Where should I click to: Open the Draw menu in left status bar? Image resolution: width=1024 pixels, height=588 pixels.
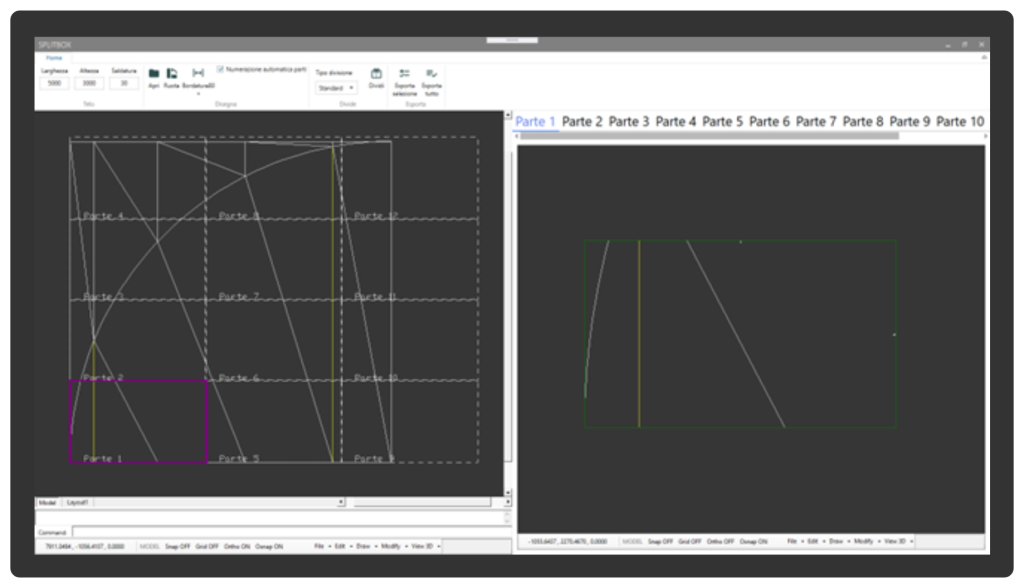coord(366,547)
